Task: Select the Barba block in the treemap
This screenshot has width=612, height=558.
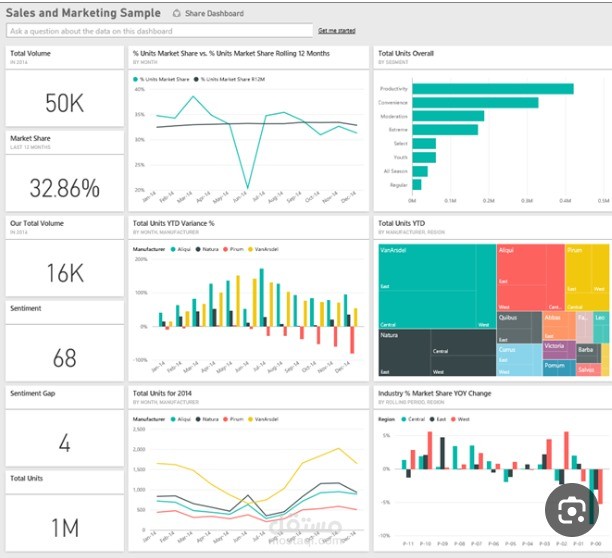Action: tap(589, 352)
